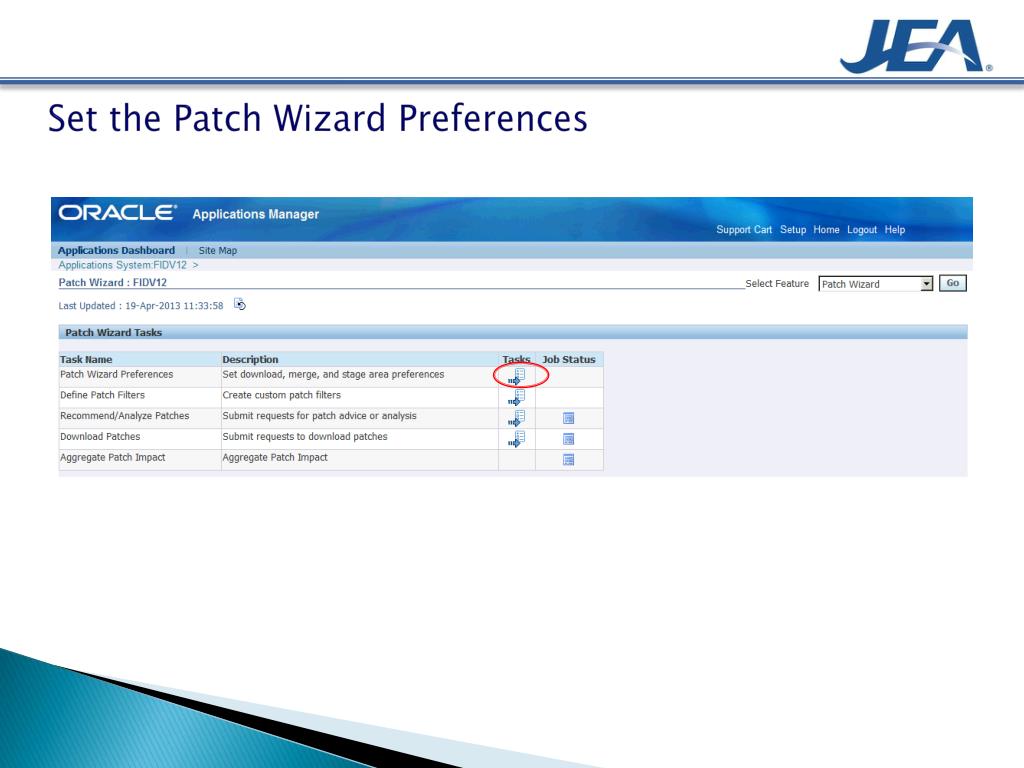The image size is (1024, 768).
Task: Select the Recommend/Analyze Patches task name
Action: [124, 416]
